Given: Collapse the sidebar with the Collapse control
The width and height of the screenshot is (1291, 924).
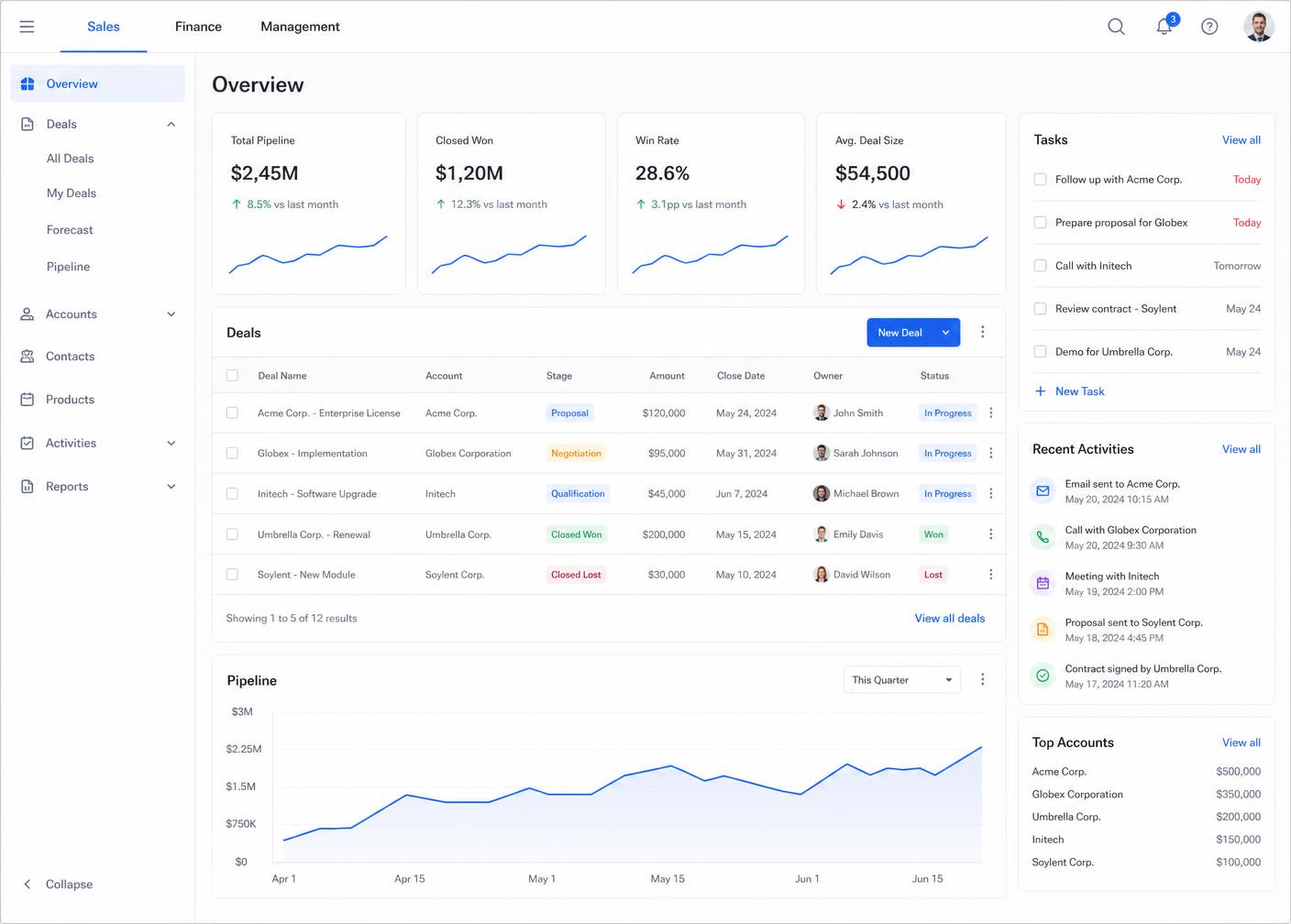Looking at the screenshot, I should (58, 885).
